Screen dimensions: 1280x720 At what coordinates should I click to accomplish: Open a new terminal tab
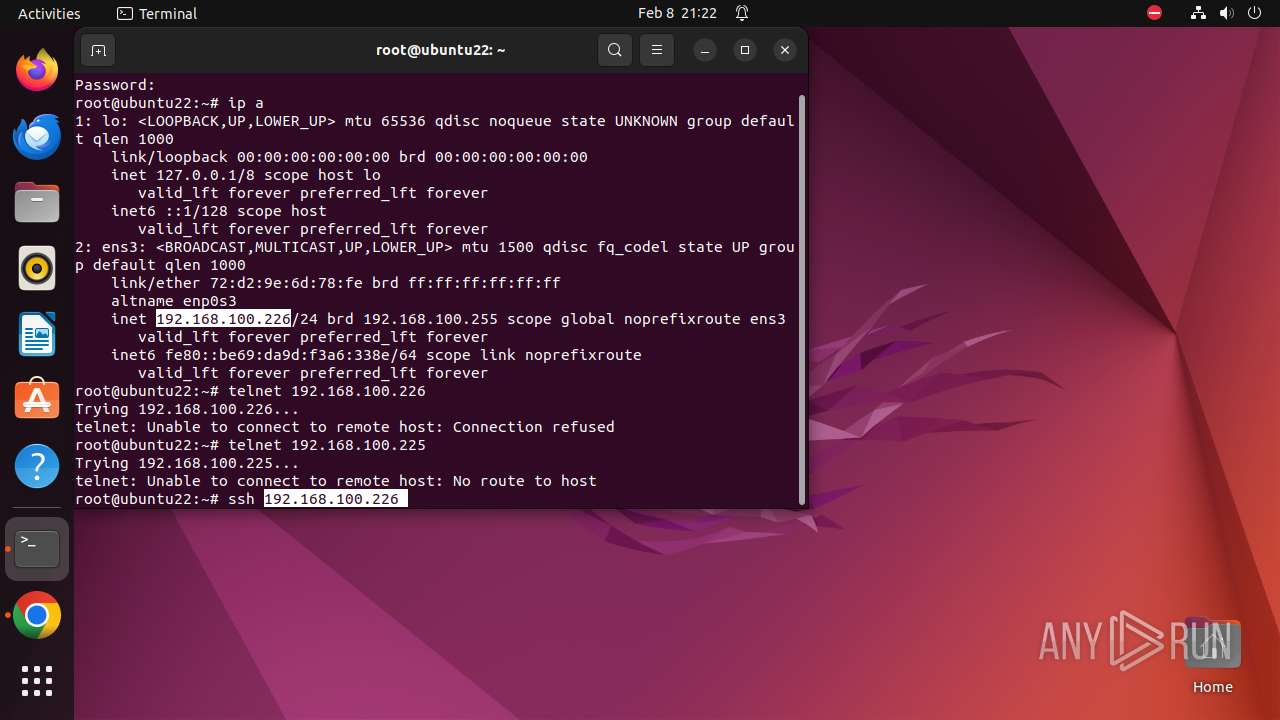coord(98,50)
